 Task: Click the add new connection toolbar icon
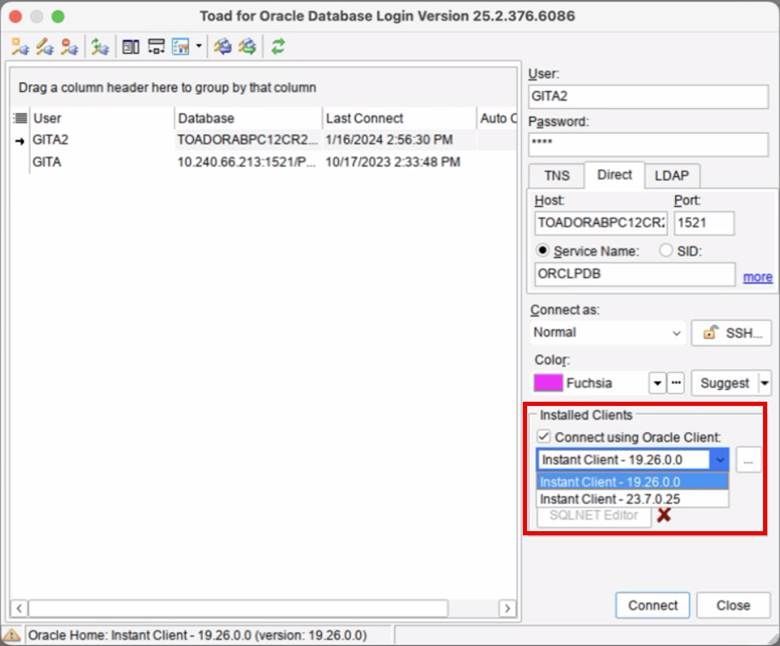pyautogui.click(x=20, y=47)
